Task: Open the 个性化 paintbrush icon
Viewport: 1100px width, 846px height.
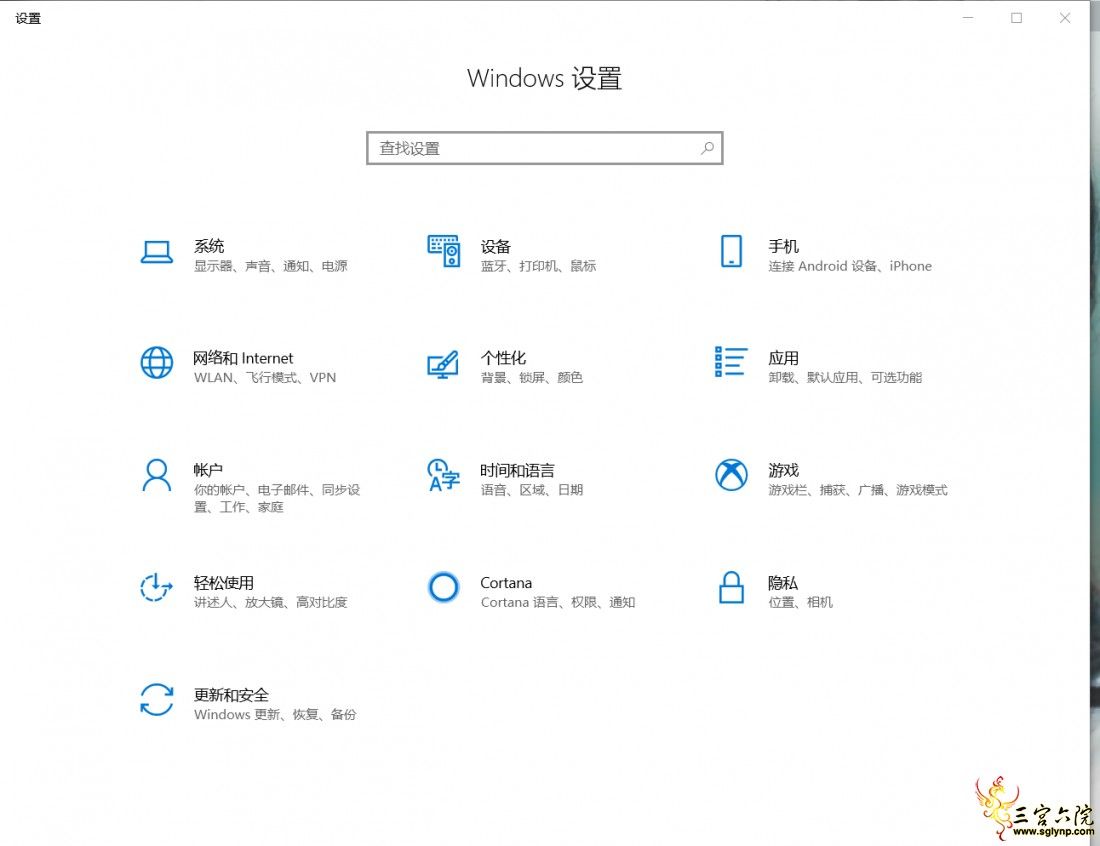Action: (x=443, y=364)
